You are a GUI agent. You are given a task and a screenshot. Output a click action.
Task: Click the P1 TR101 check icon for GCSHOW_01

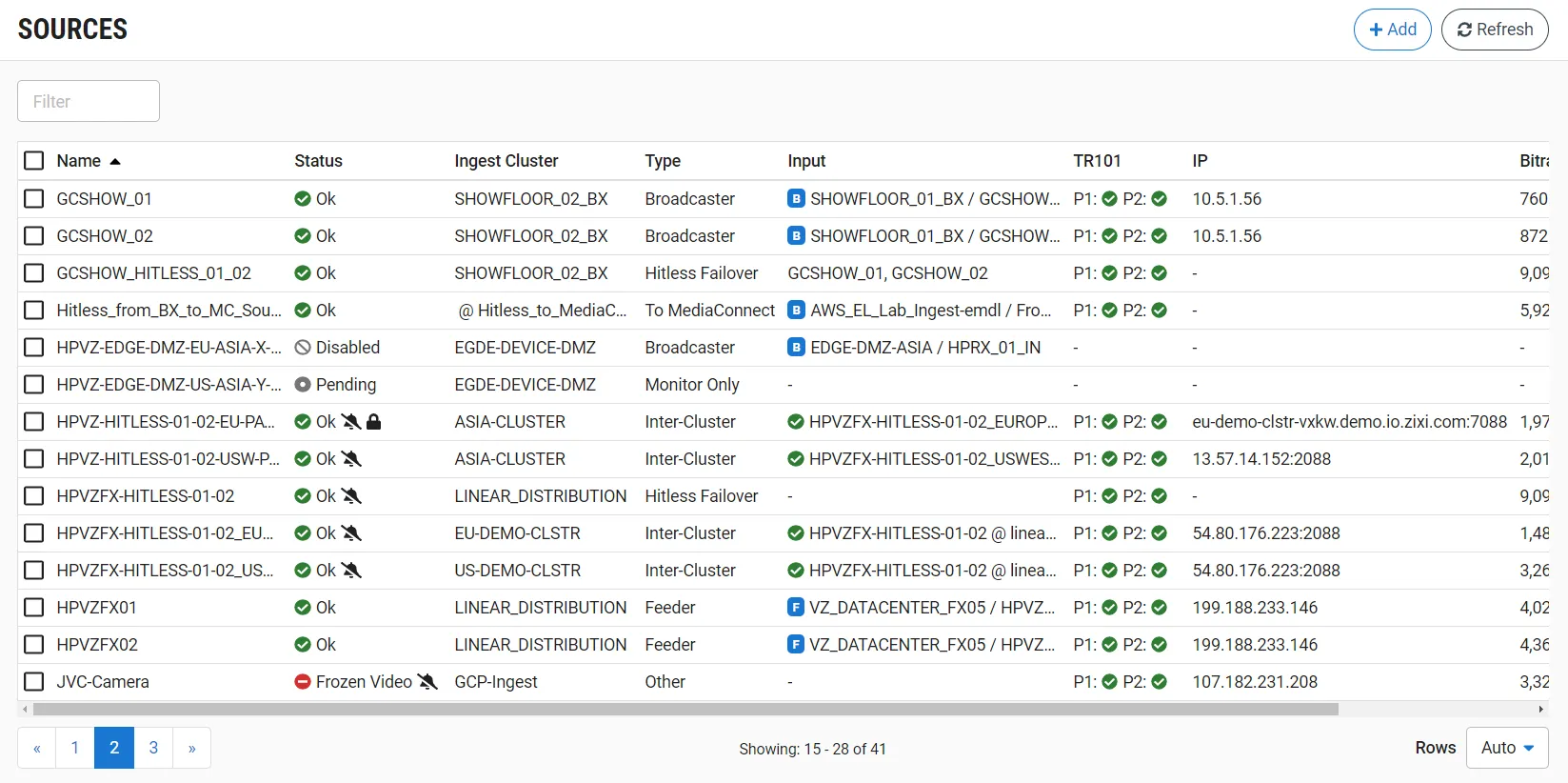[1110, 199]
